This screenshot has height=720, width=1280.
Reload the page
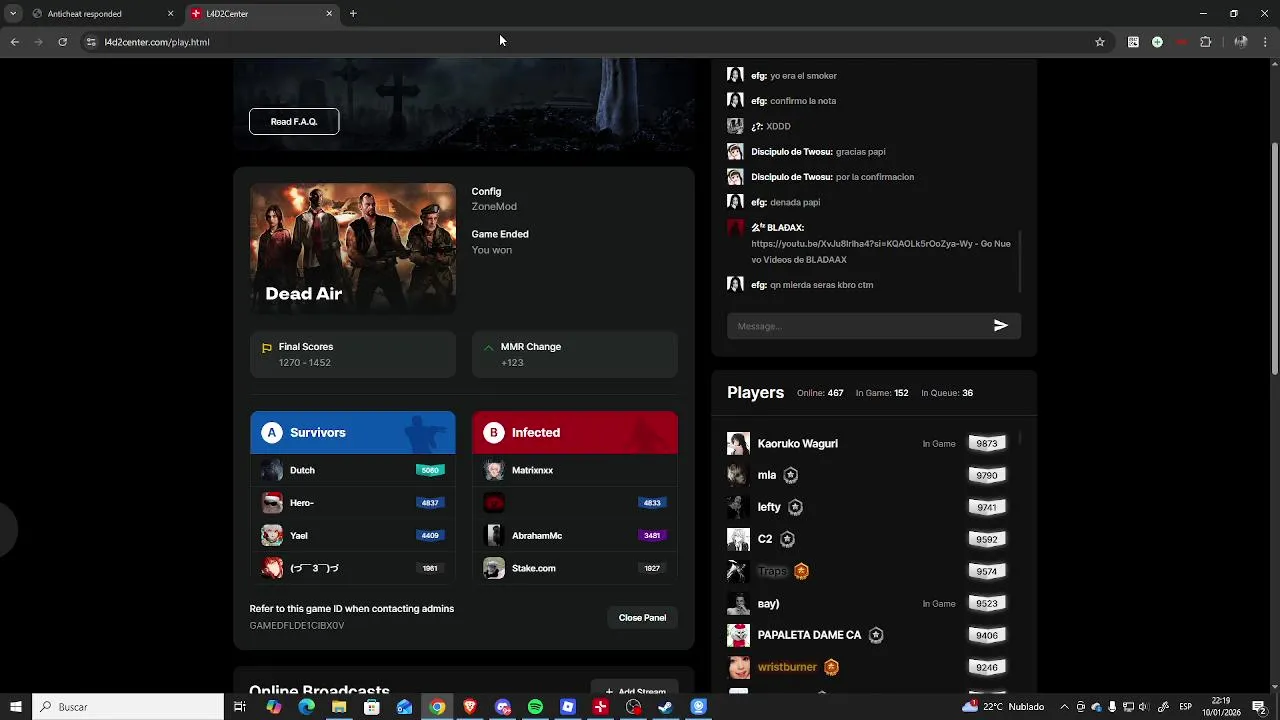pyautogui.click(x=62, y=42)
